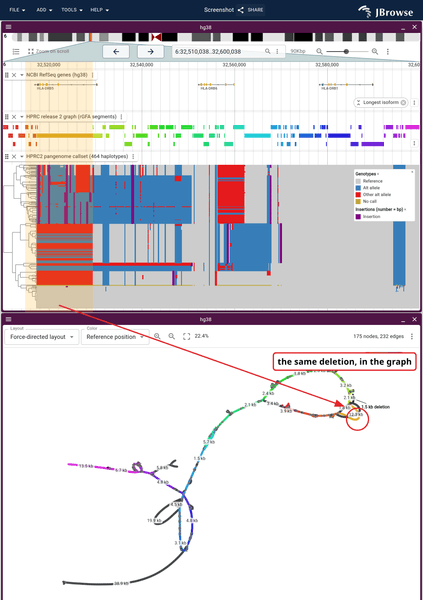423x600 pixels.
Task: Open the TOOLS menu
Action: [72, 10]
